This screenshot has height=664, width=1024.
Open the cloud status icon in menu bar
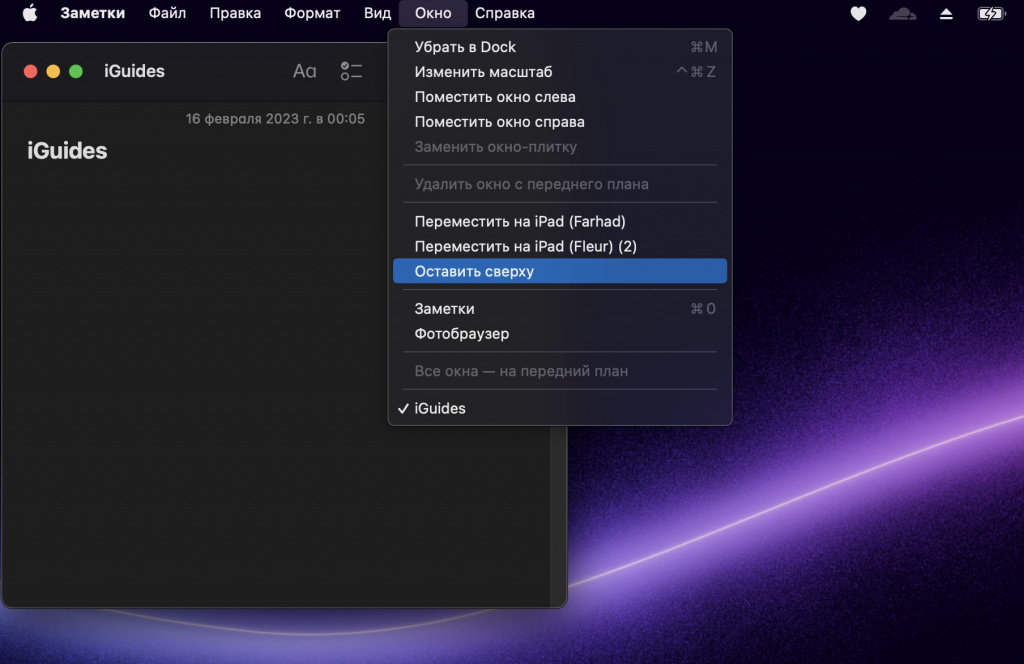(902, 14)
